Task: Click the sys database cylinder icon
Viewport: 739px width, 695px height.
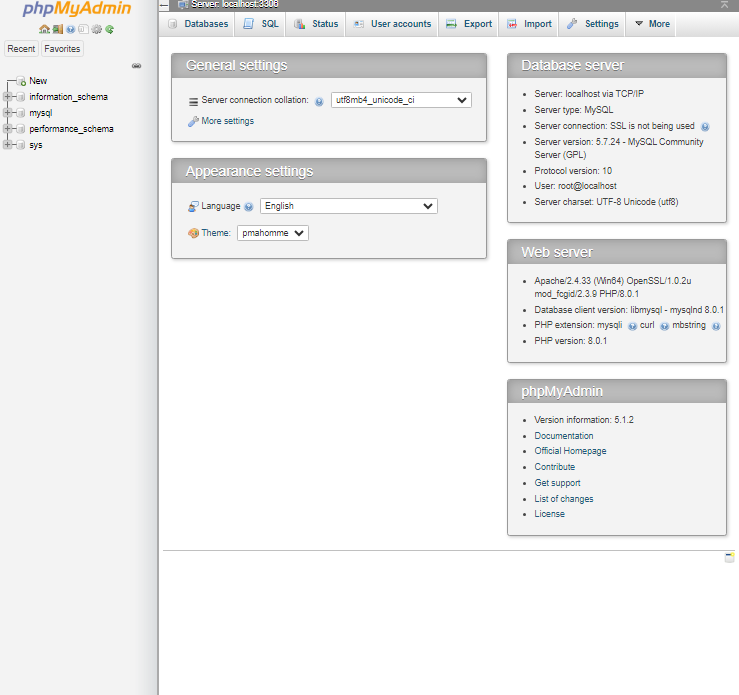Action: click(20, 145)
